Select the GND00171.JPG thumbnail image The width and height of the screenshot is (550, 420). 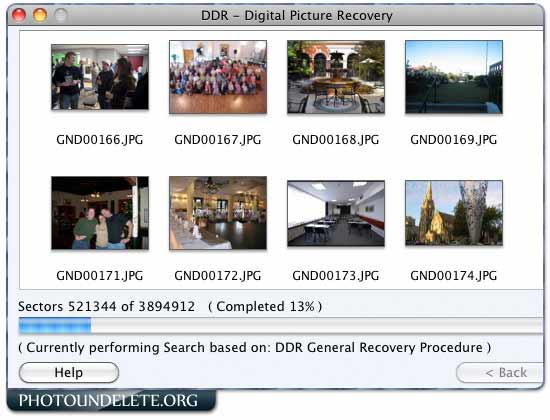[100, 213]
